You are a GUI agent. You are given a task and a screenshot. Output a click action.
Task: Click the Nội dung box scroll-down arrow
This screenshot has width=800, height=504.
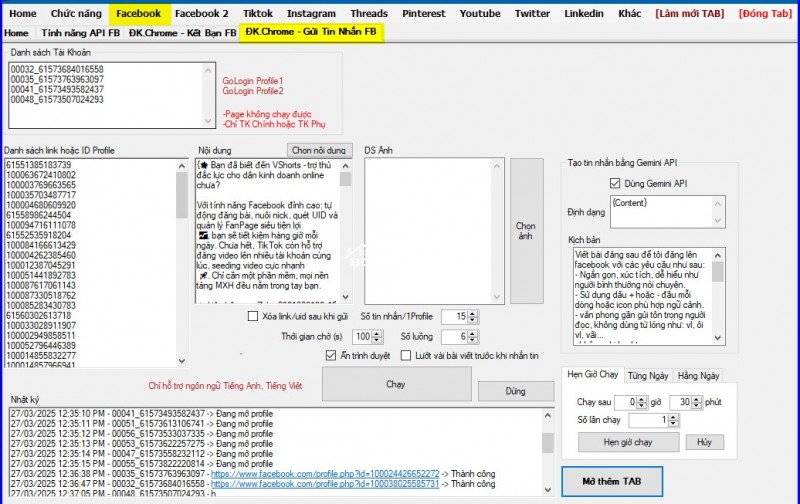346,297
